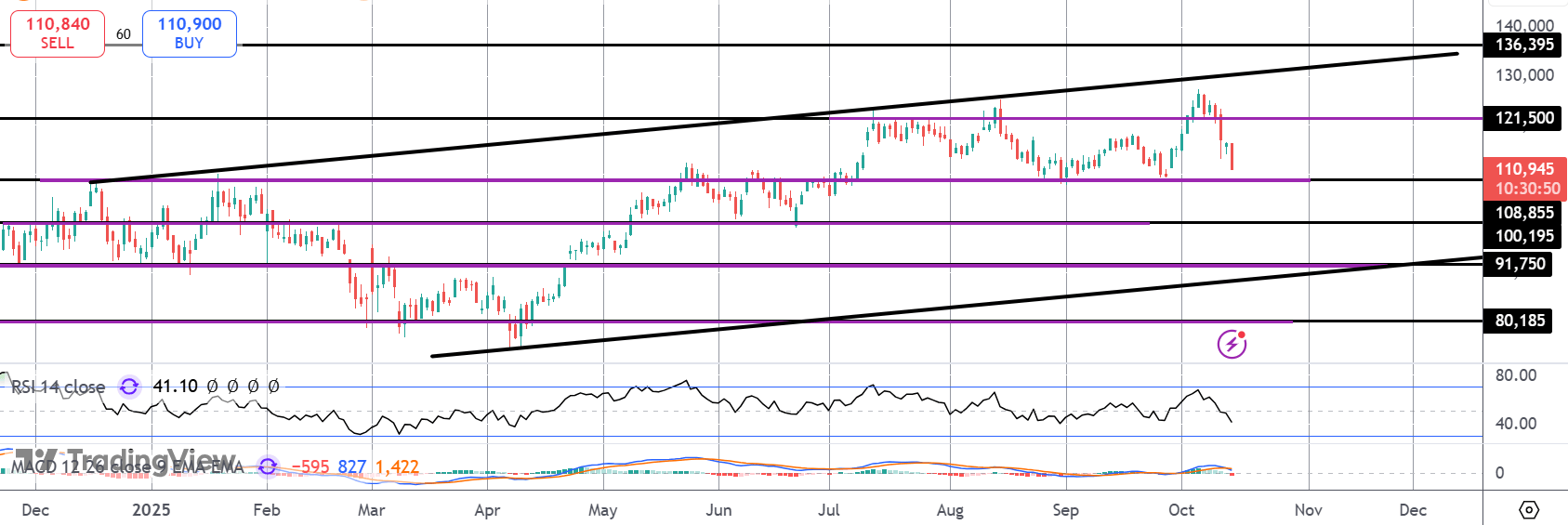1568x525 pixels.
Task: Click the MACD indicator refresh icon
Action: [268, 466]
